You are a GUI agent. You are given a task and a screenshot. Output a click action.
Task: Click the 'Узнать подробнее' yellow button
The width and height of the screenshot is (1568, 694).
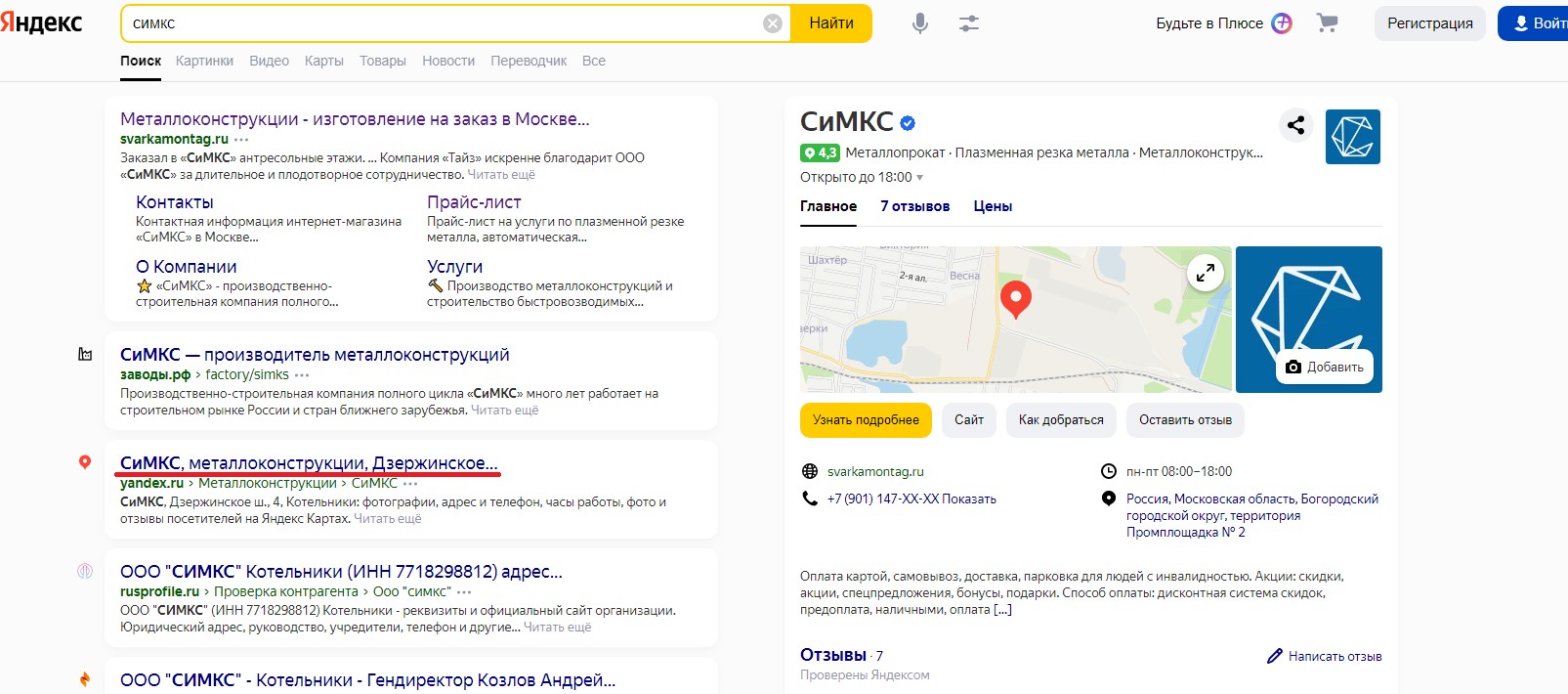point(866,420)
